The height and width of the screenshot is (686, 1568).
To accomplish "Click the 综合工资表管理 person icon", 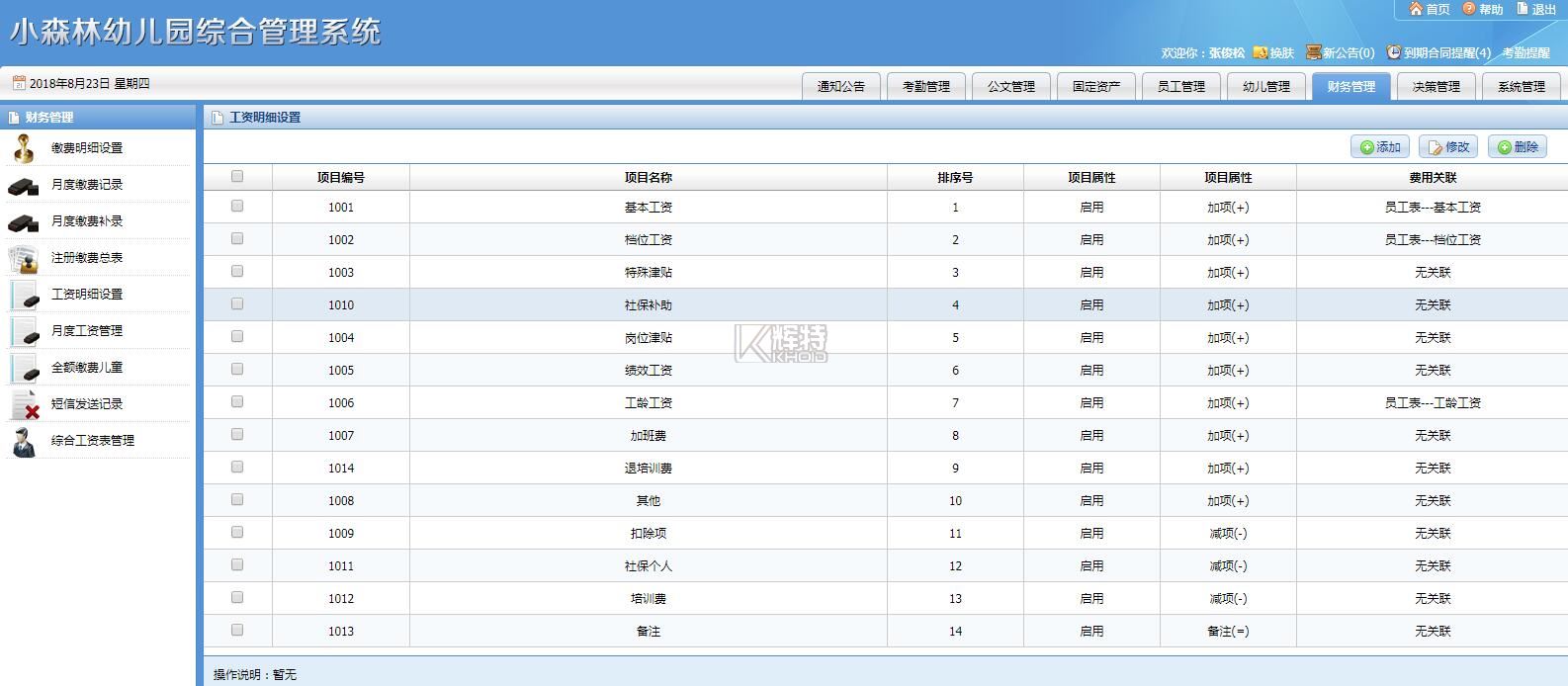I will coord(24,441).
